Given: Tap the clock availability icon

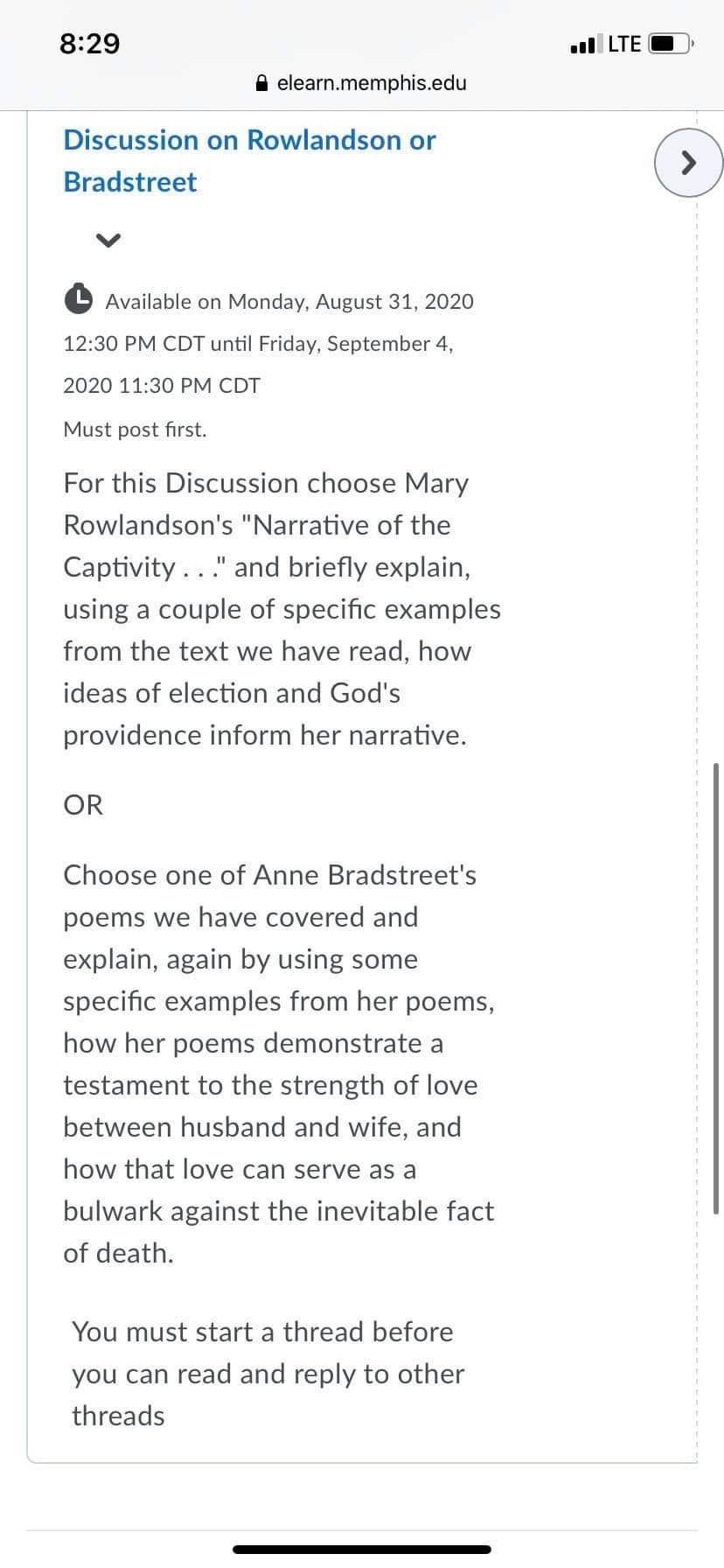Looking at the screenshot, I should click(79, 299).
